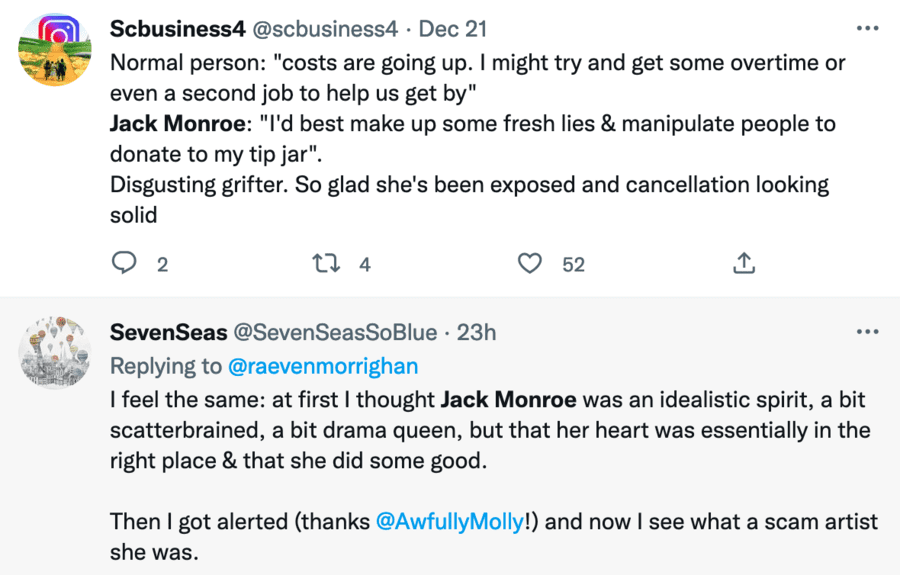The image size is (900, 575).
Task: Retweet the Scbusiness4 tweet
Action: click(x=326, y=264)
